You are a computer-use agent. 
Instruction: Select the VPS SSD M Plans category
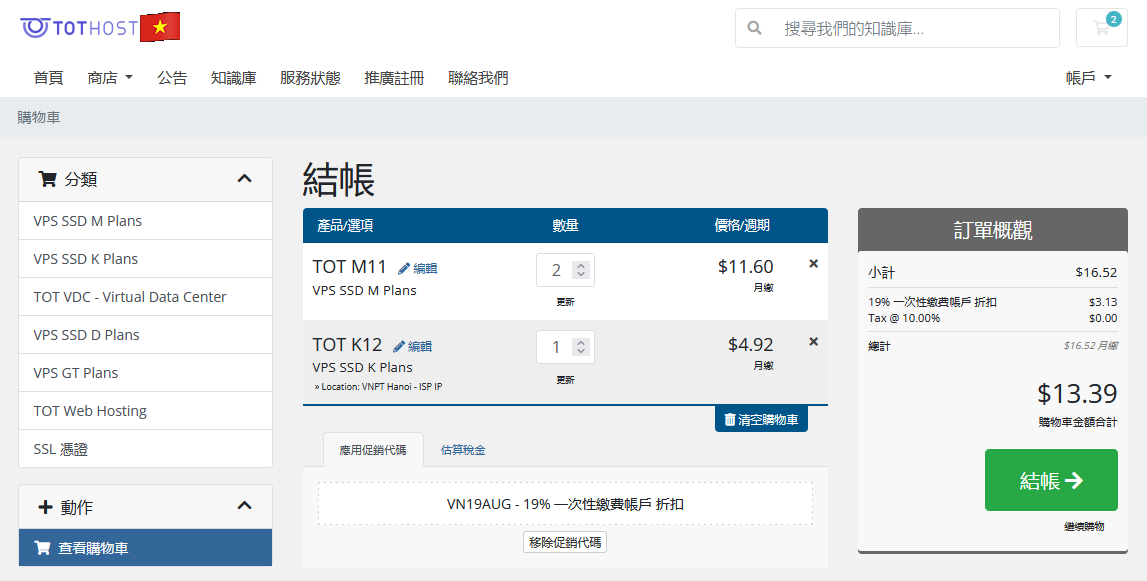click(x=146, y=221)
